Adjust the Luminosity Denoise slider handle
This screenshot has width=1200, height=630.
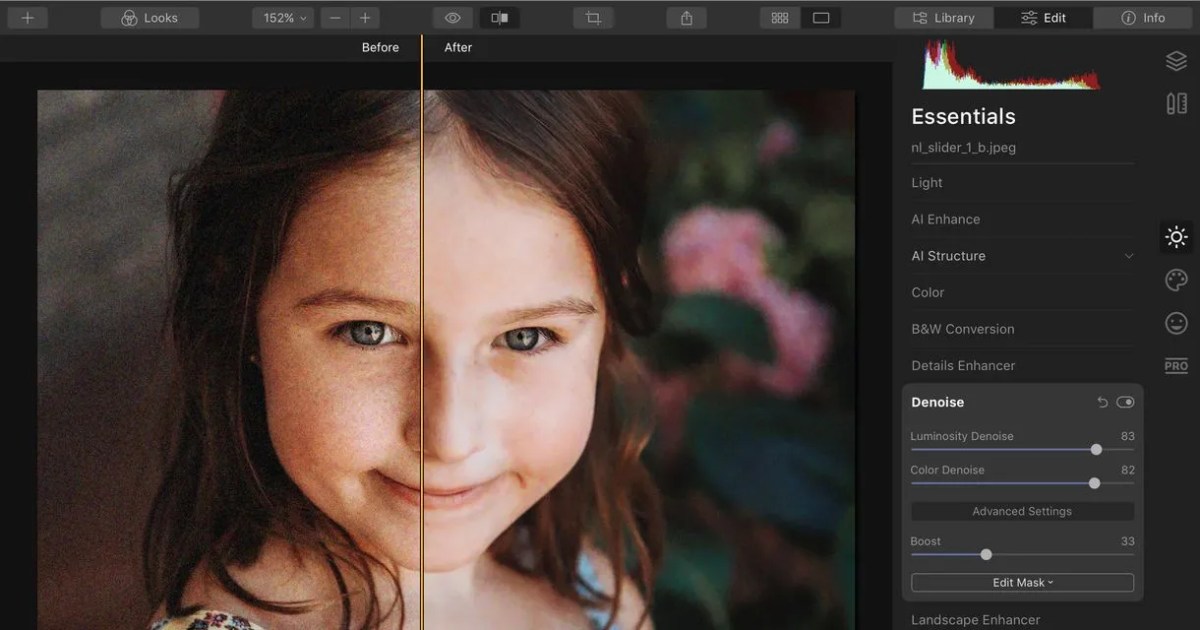[x=1096, y=450]
